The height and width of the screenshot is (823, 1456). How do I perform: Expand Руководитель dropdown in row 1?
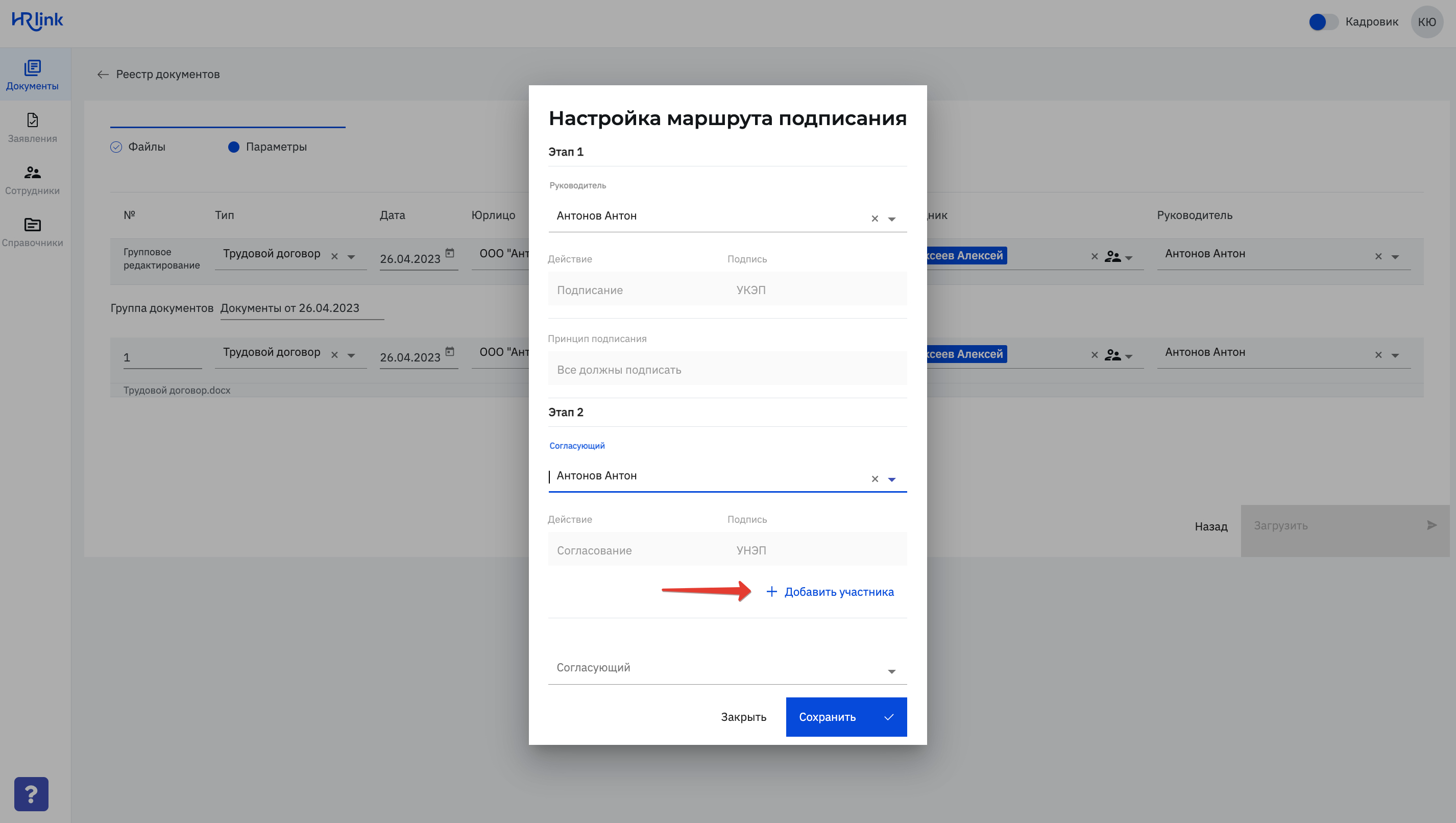1395,355
